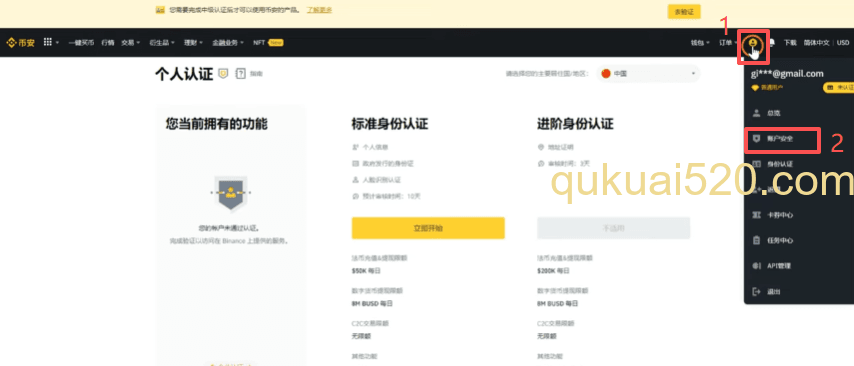
Task: Click the 币安 Binance logo
Action: point(20,42)
